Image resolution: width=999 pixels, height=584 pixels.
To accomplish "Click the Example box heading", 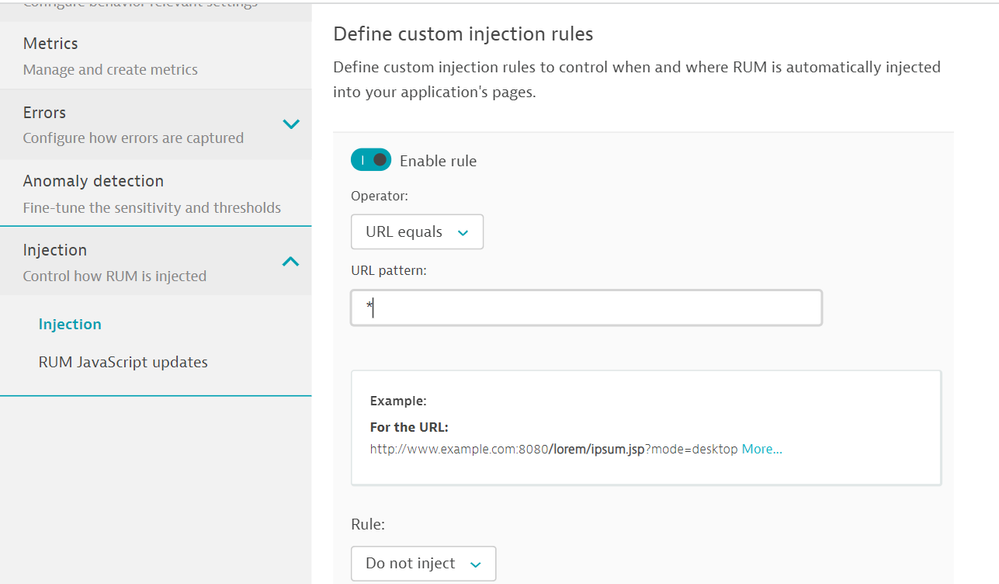I will pos(398,401).
